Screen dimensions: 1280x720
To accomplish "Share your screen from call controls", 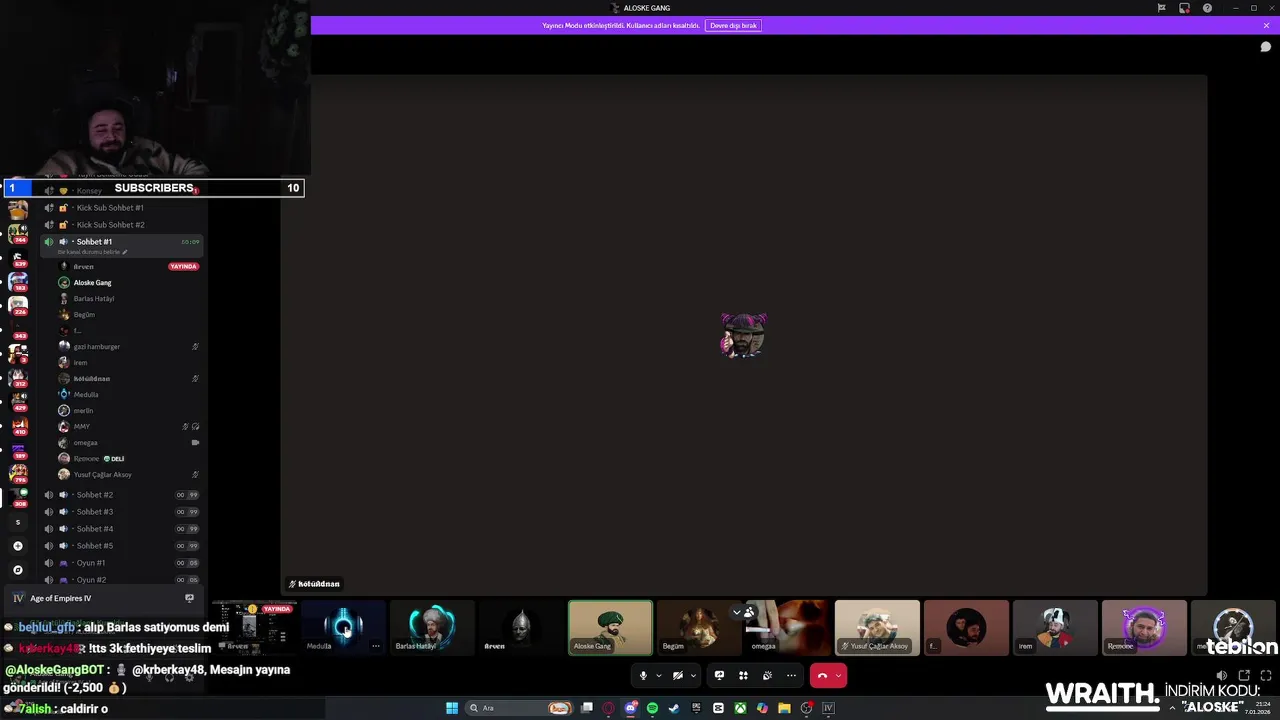I will [x=719, y=675].
